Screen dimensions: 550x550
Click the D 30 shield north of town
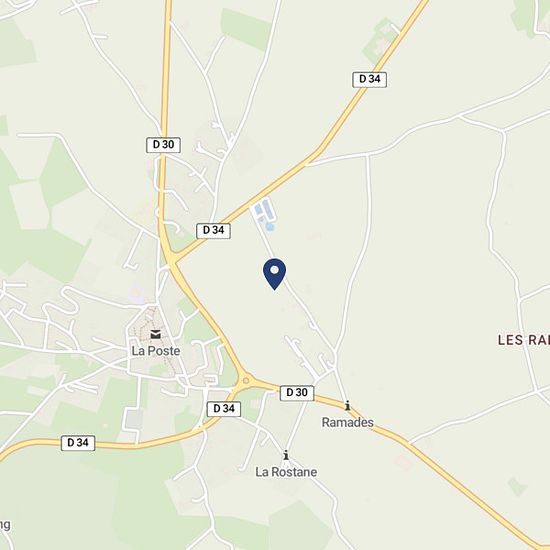(x=163, y=145)
